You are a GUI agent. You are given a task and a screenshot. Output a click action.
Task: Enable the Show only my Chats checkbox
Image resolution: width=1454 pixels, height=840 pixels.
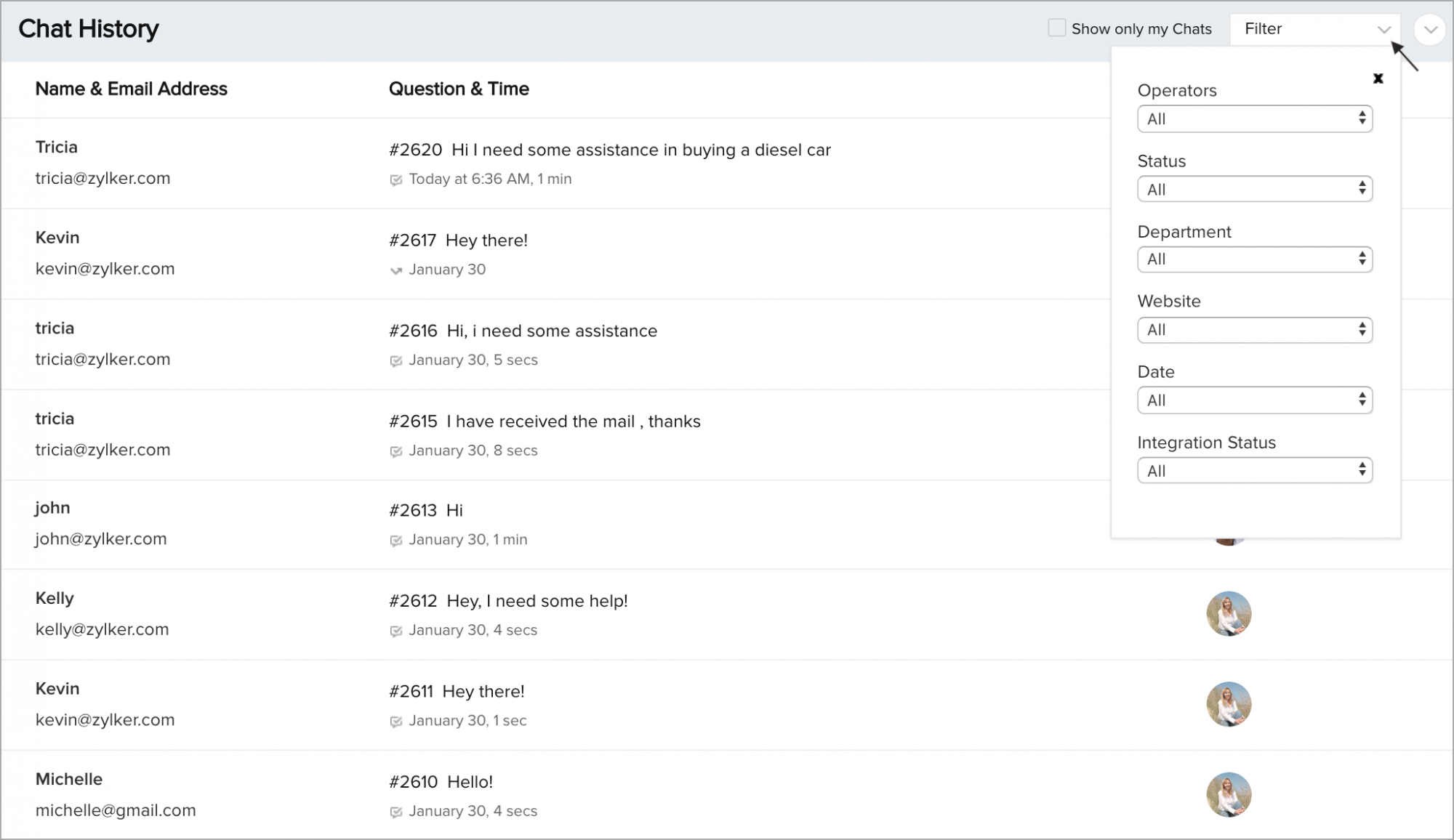pyautogui.click(x=1056, y=28)
